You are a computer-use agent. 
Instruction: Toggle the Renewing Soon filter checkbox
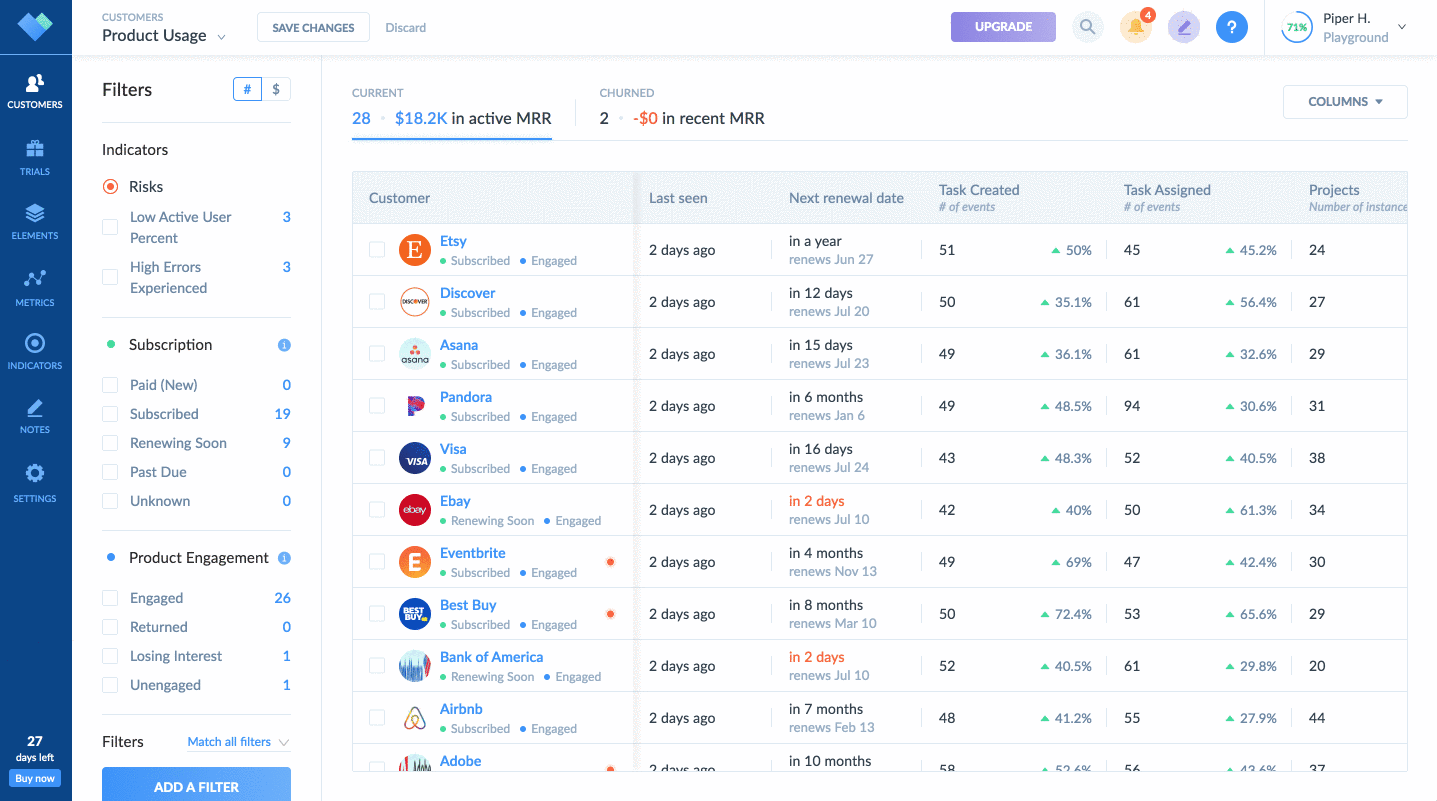click(110, 443)
